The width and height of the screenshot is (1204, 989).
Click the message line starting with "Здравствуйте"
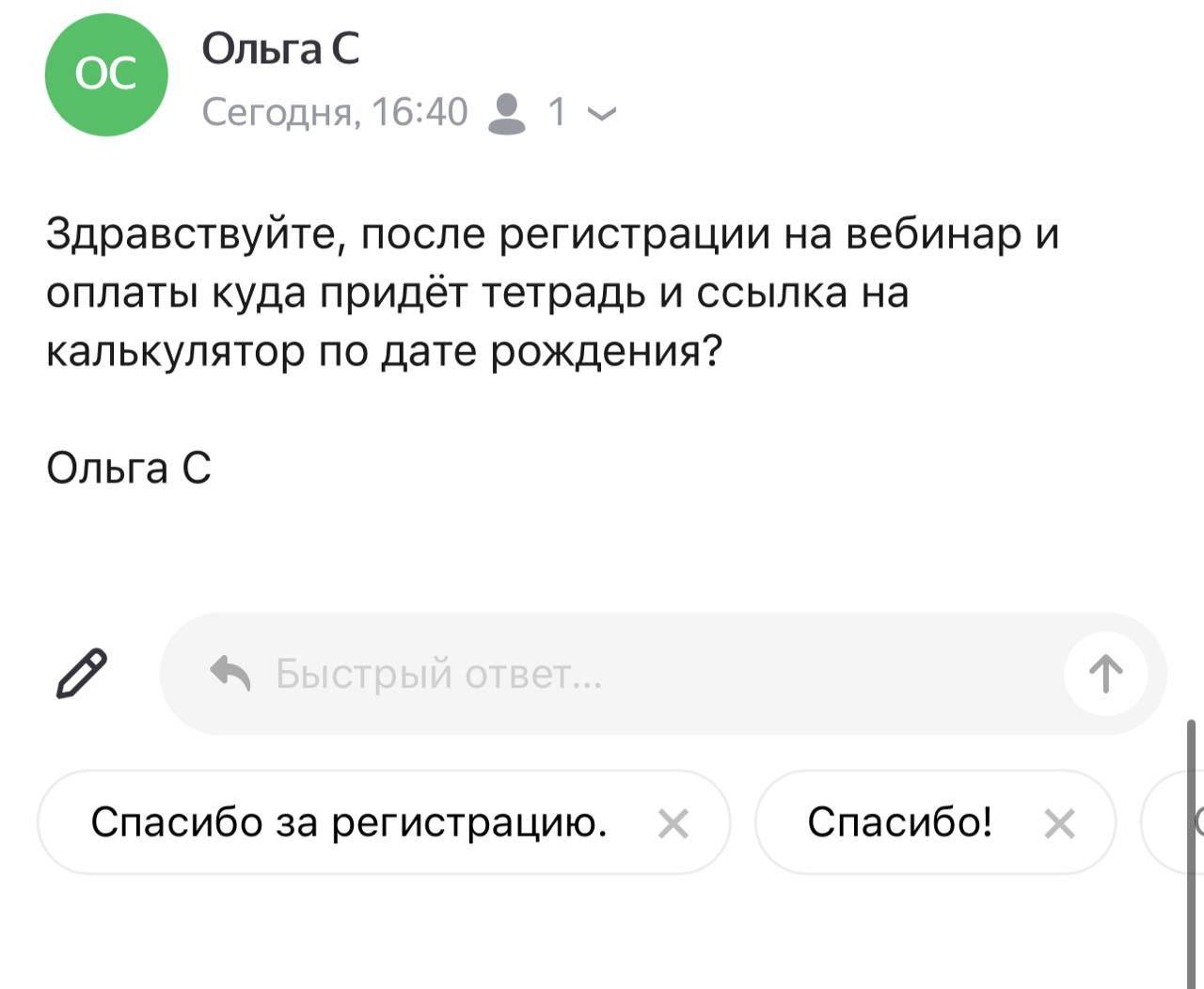point(552,234)
